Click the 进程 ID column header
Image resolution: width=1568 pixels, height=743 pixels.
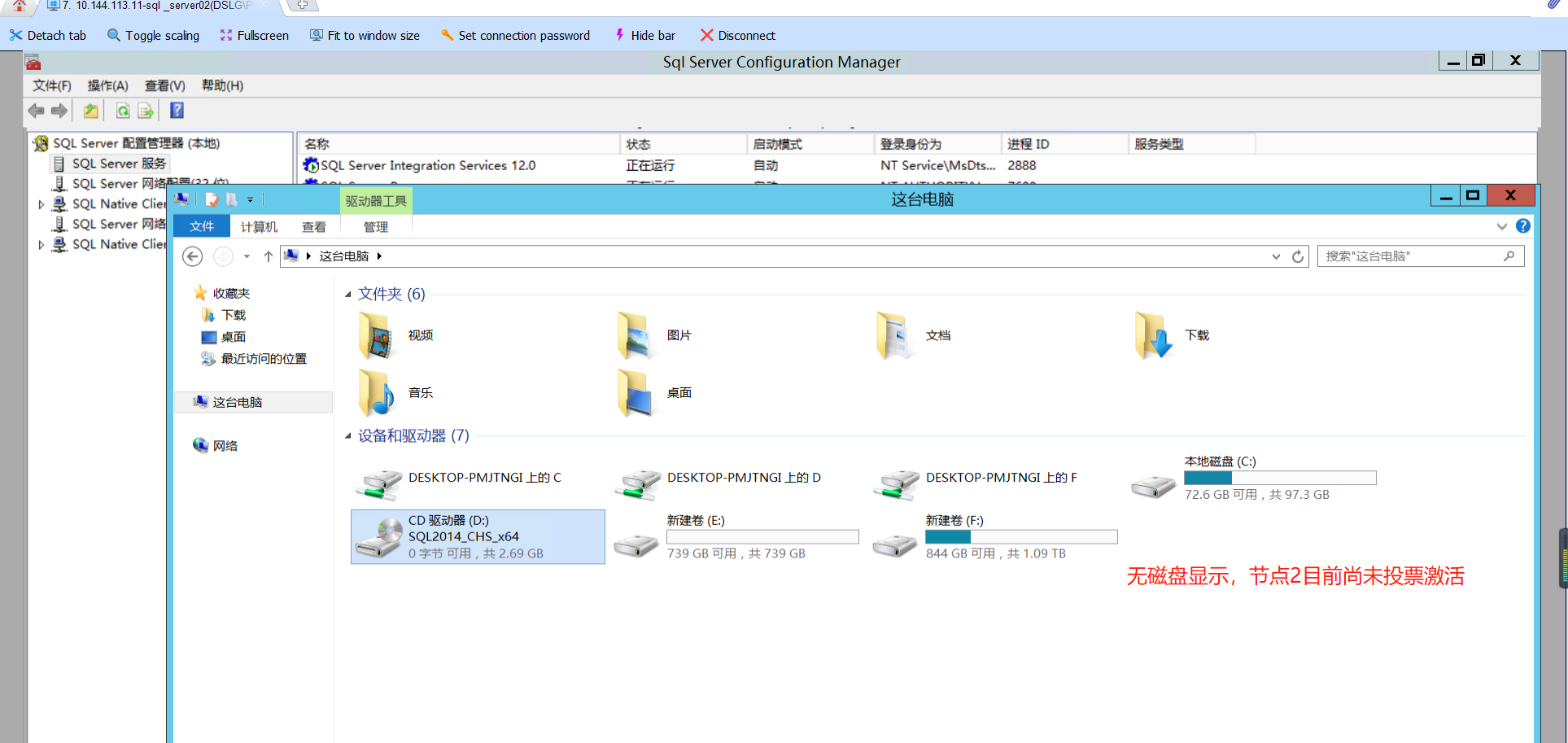[1065, 144]
